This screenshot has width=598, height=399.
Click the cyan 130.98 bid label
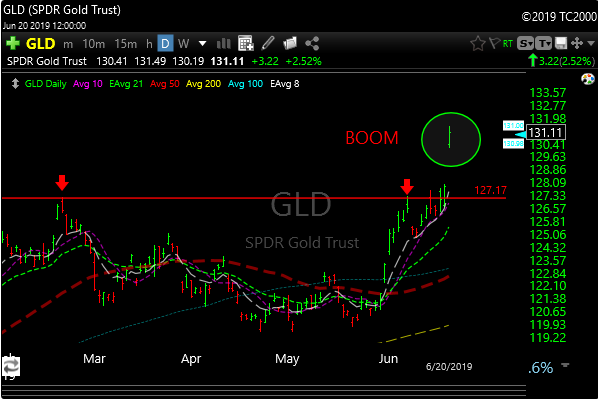click(x=513, y=144)
